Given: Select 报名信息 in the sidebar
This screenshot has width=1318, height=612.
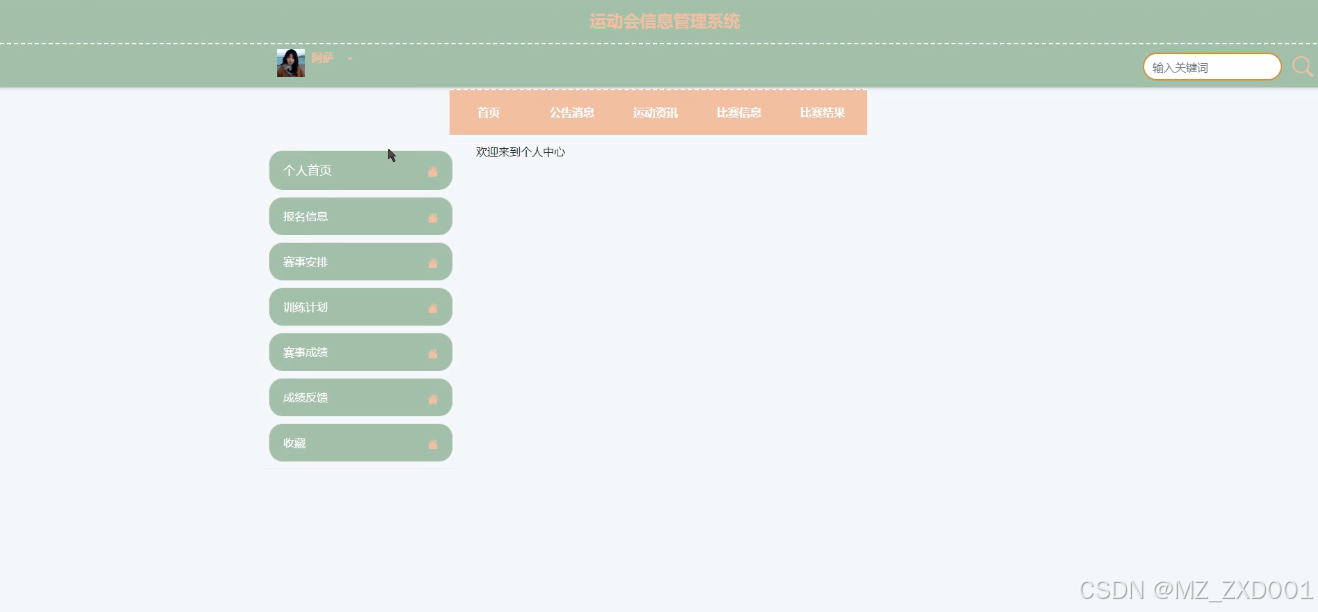Looking at the screenshot, I should click(361, 216).
